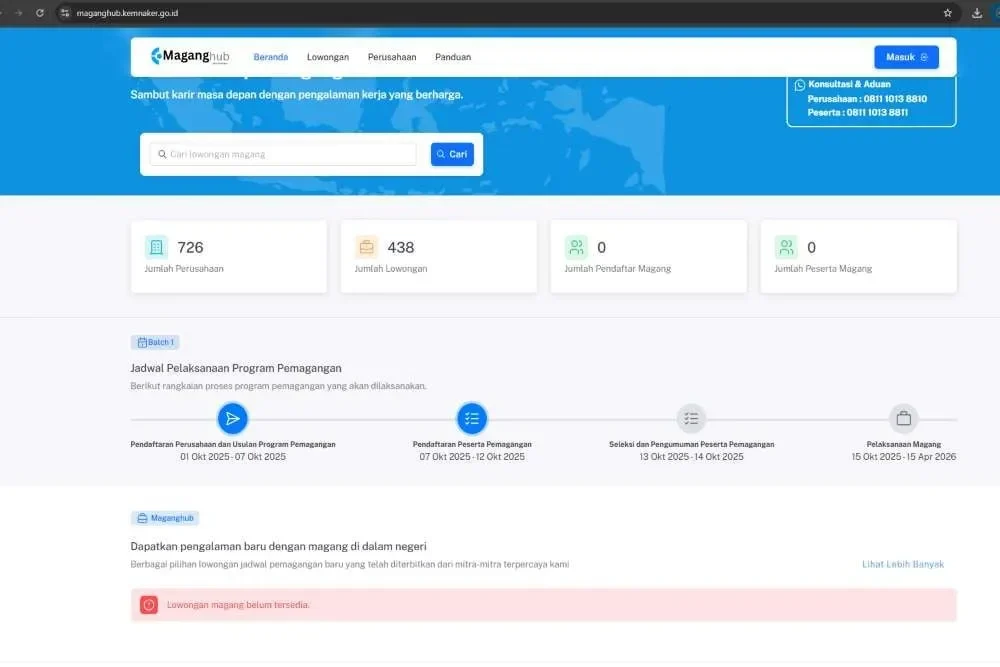Click the Maganghub logo

pyautogui.click(x=188, y=56)
